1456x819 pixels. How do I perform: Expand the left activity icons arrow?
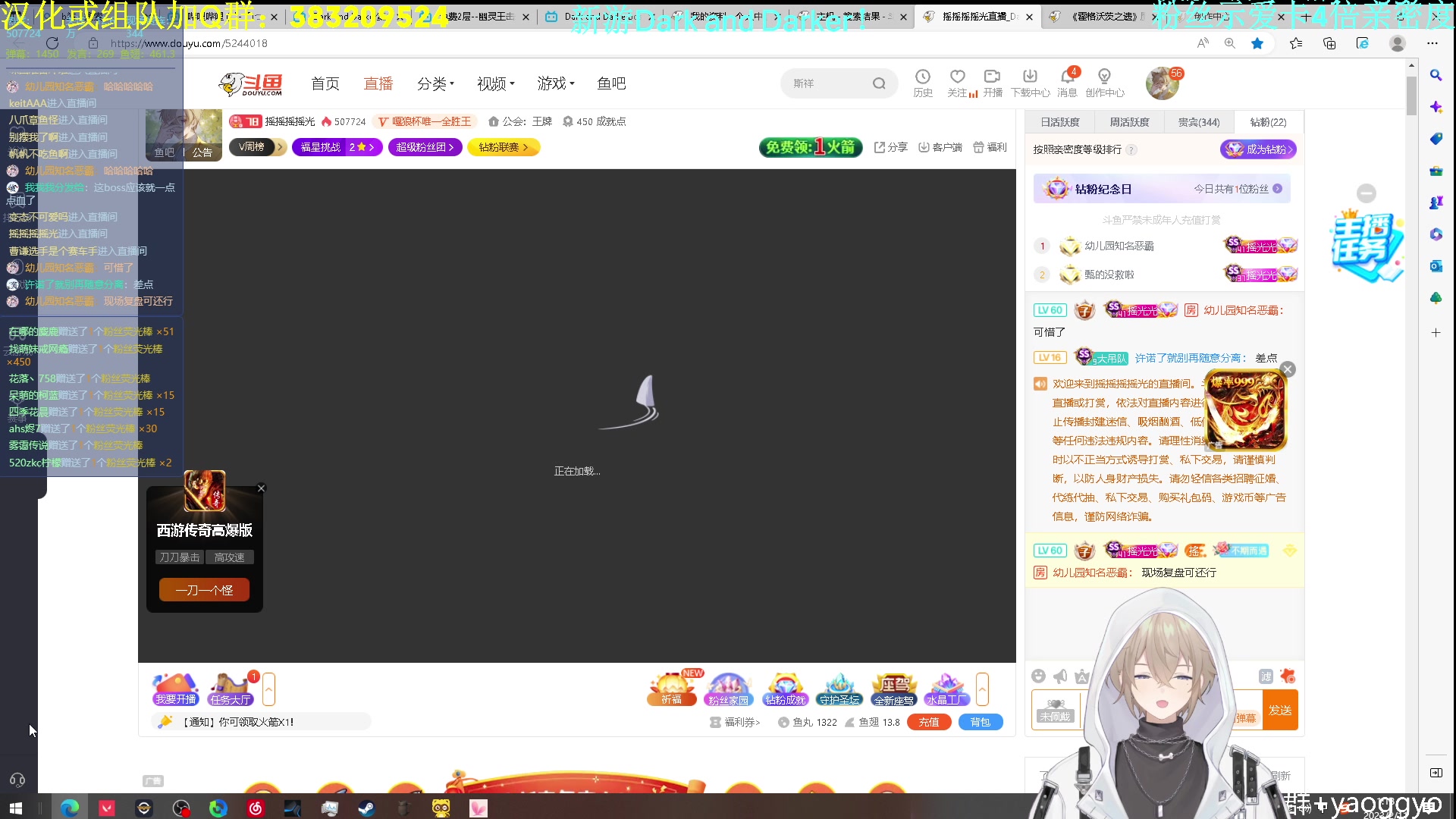(x=268, y=689)
